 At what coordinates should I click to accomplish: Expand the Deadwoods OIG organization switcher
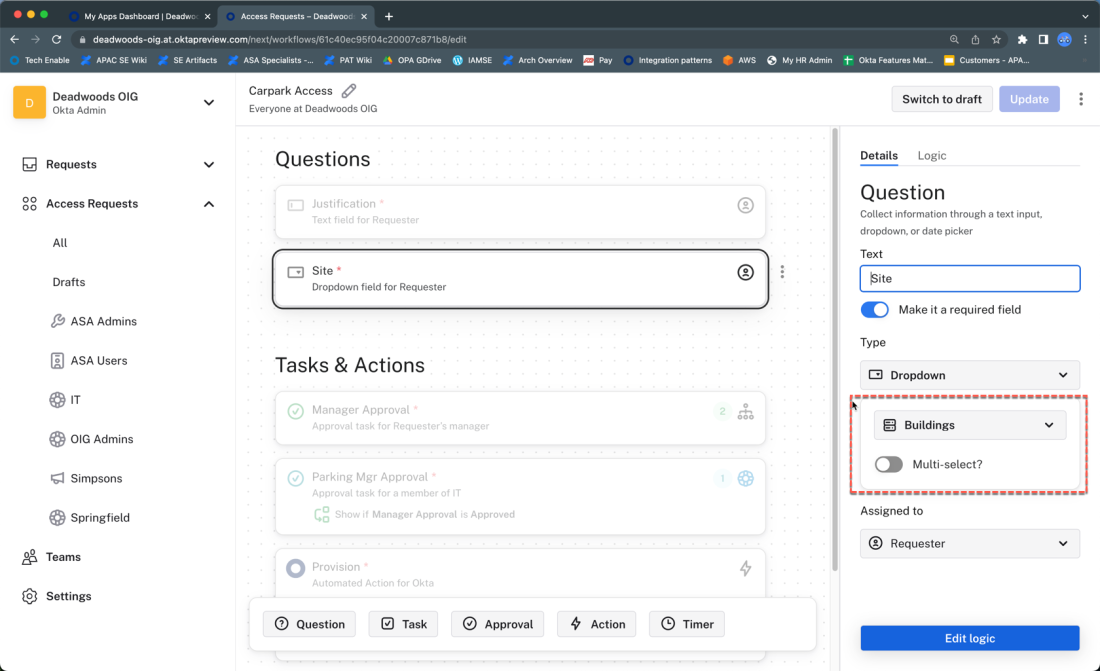pyautogui.click(x=209, y=102)
